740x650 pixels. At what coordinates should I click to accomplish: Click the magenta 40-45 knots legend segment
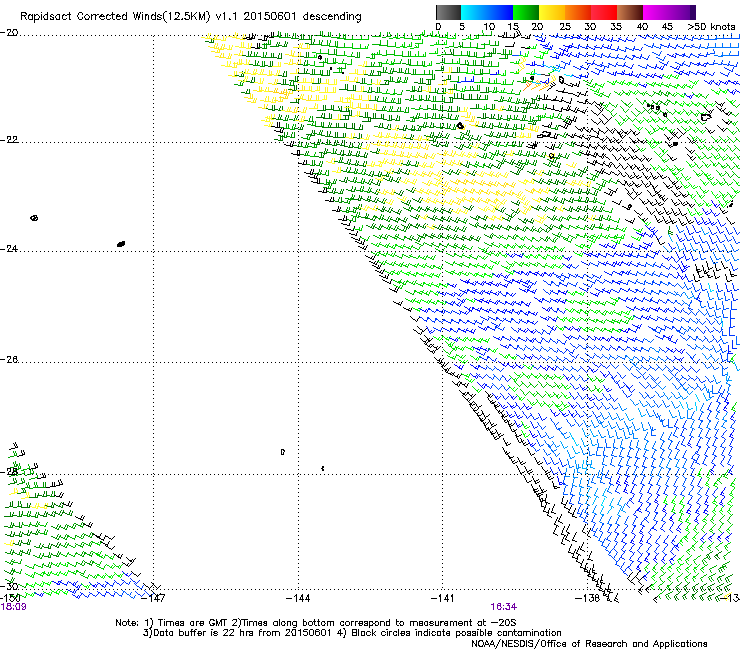656,12
